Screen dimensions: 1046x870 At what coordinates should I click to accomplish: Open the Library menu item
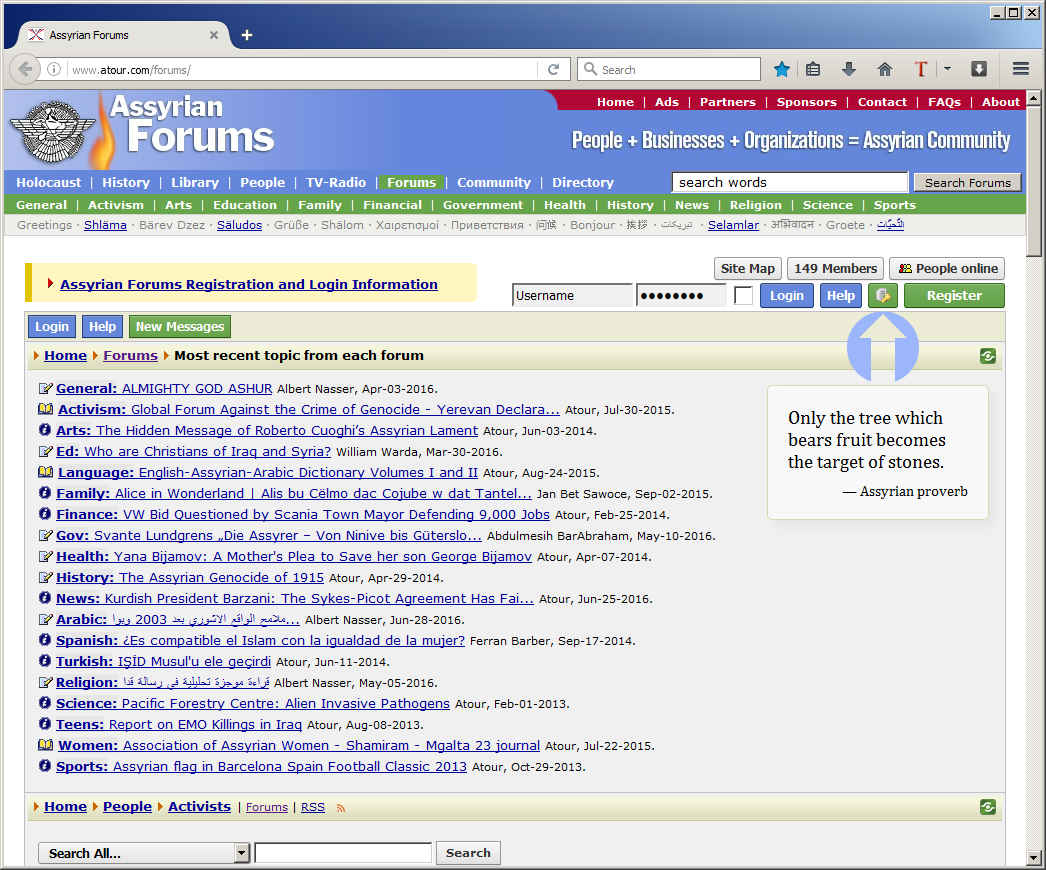pyautogui.click(x=195, y=182)
